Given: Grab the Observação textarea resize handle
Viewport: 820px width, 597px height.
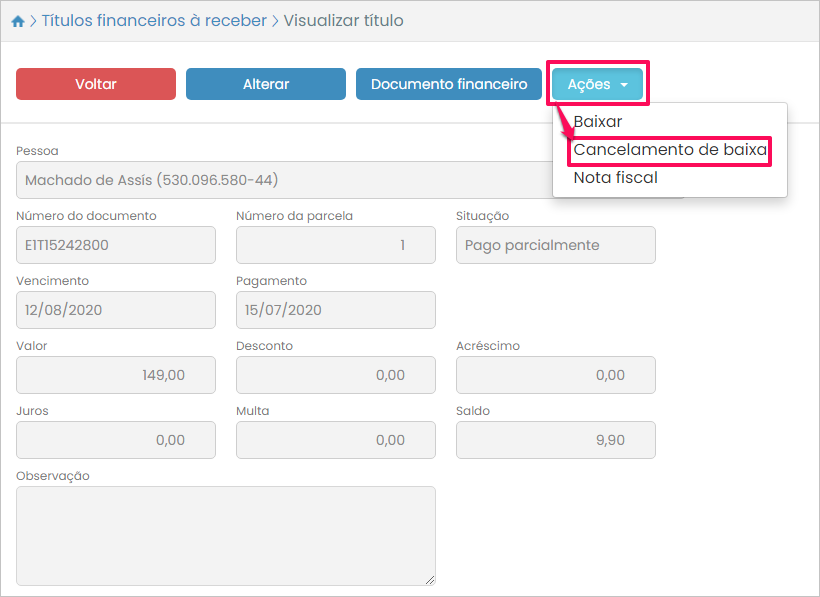Looking at the screenshot, I should coord(430,580).
